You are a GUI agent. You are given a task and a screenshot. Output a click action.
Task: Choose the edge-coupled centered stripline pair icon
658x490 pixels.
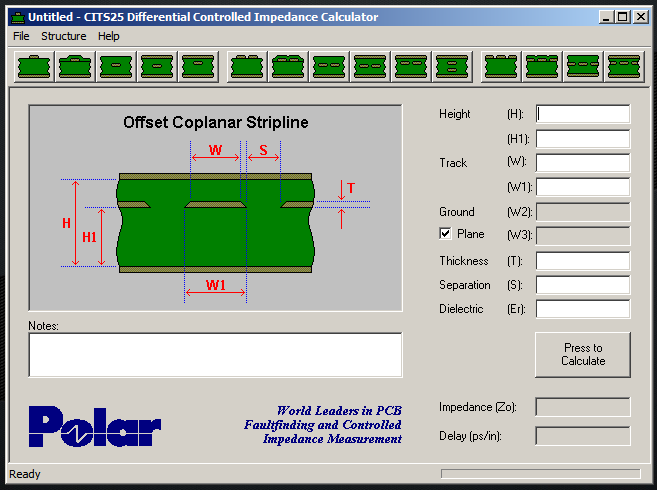coord(329,66)
